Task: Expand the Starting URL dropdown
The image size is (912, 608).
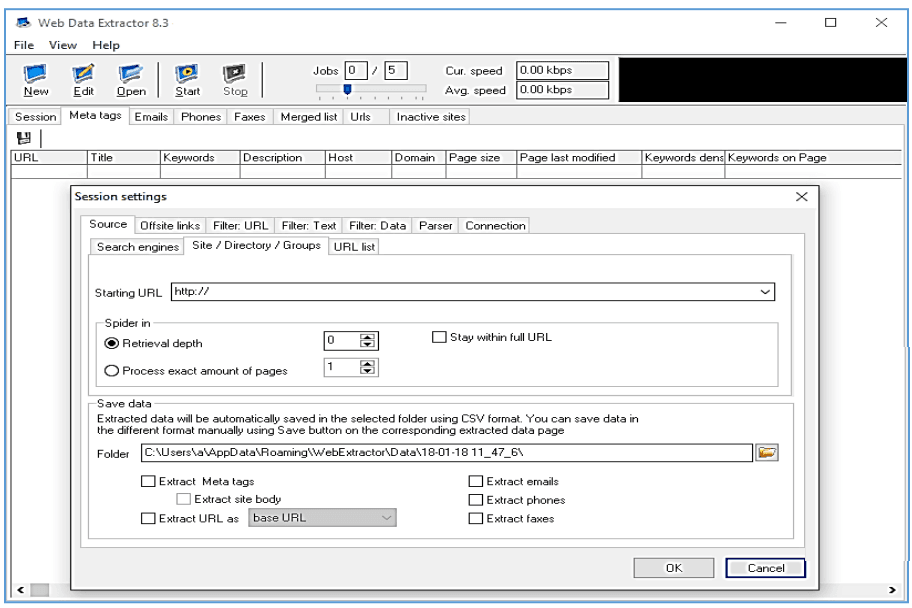Action: tap(766, 292)
